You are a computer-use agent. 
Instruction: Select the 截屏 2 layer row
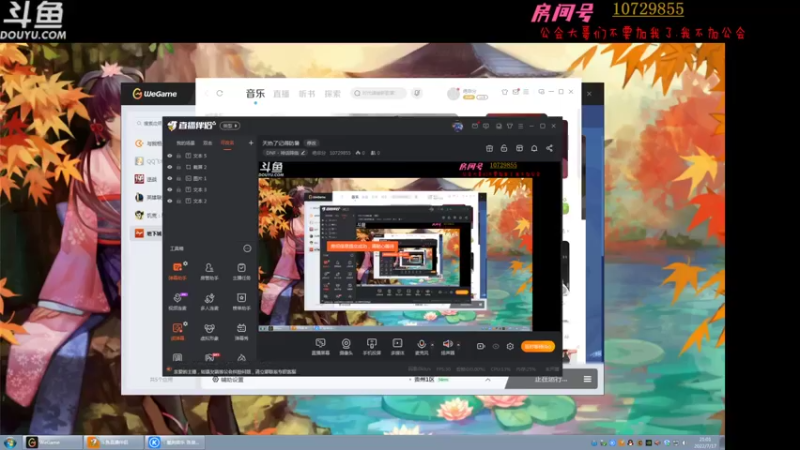[210, 167]
